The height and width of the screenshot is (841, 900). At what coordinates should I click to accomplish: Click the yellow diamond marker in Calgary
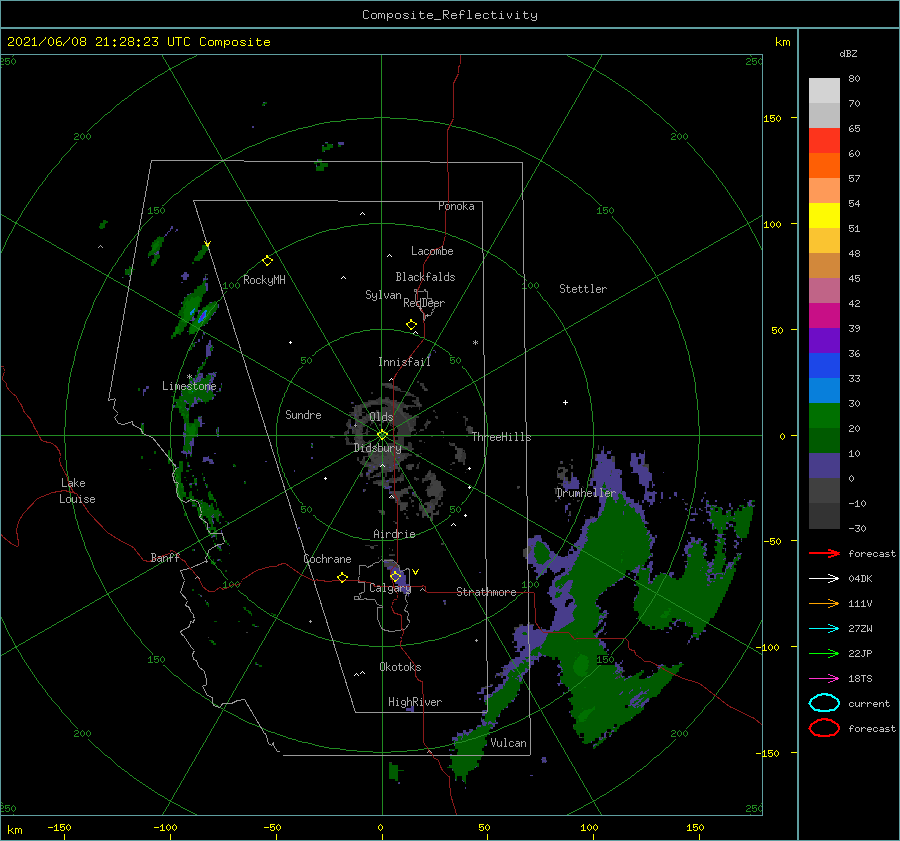(x=395, y=576)
